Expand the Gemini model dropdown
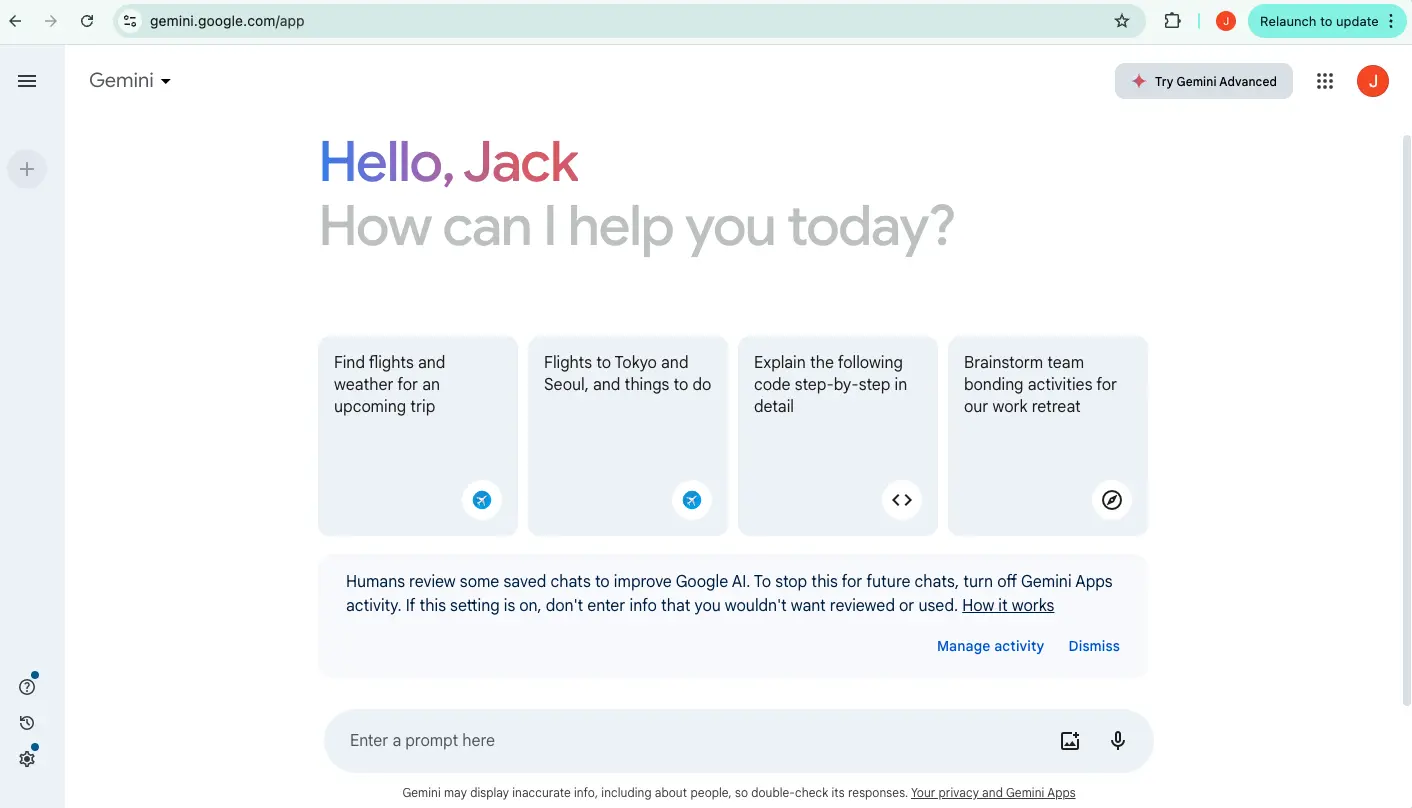This screenshot has width=1412, height=808. click(x=130, y=81)
